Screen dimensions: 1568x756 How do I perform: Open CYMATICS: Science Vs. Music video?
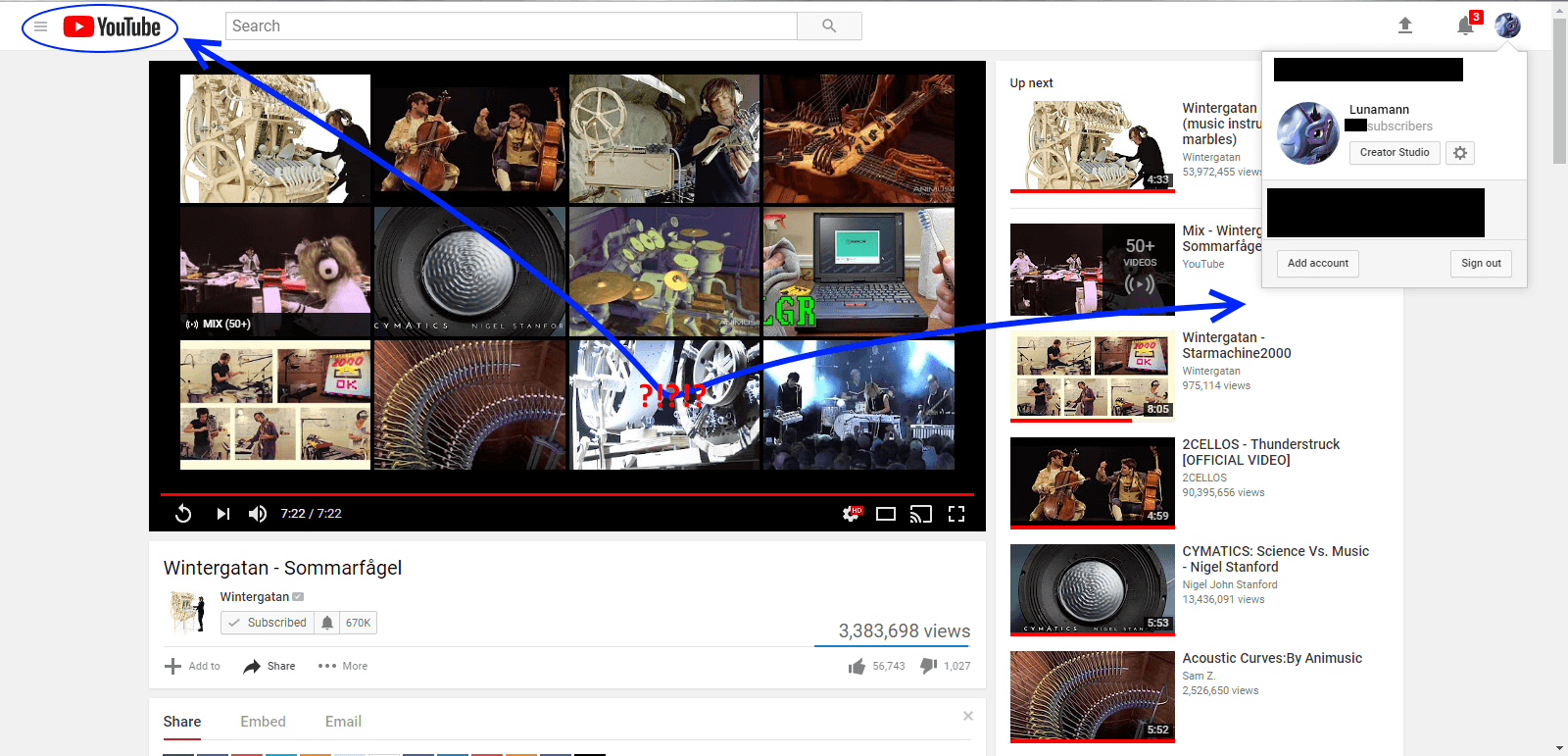[1275, 559]
